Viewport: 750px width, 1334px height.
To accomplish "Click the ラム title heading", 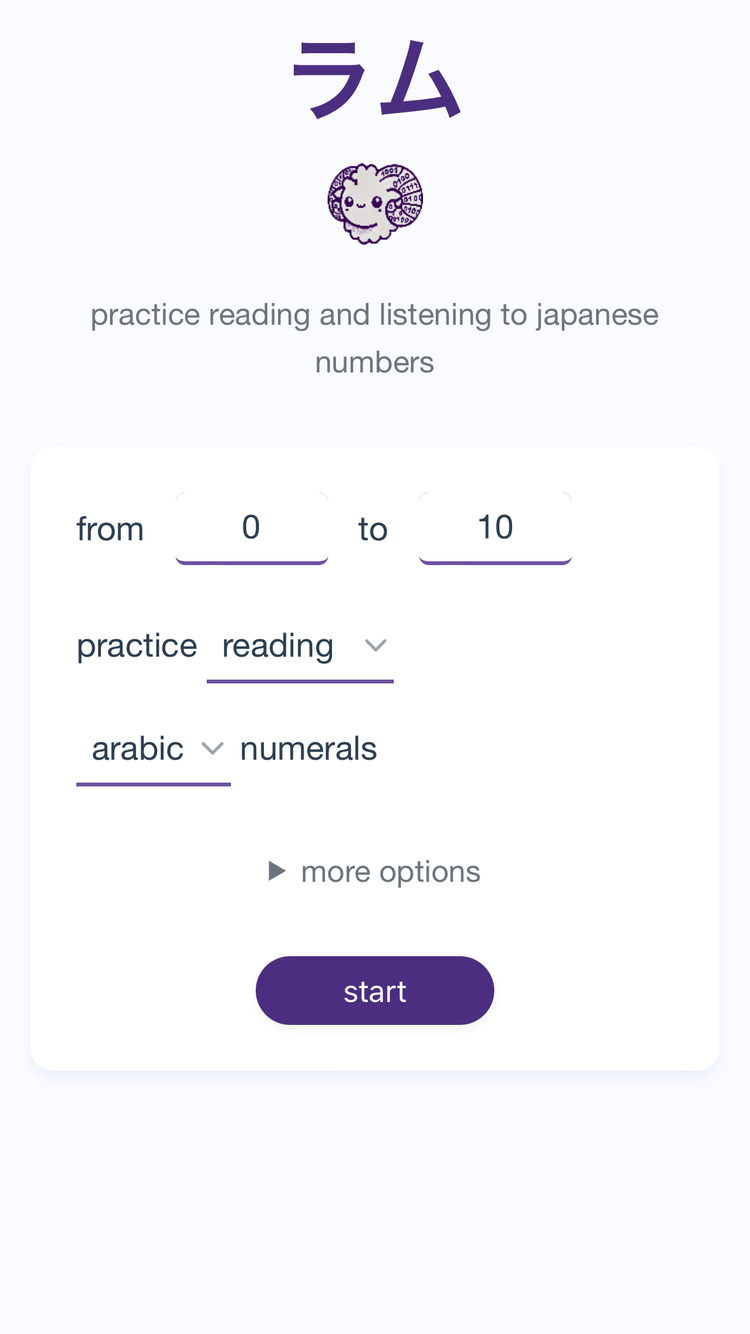I will point(375,78).
